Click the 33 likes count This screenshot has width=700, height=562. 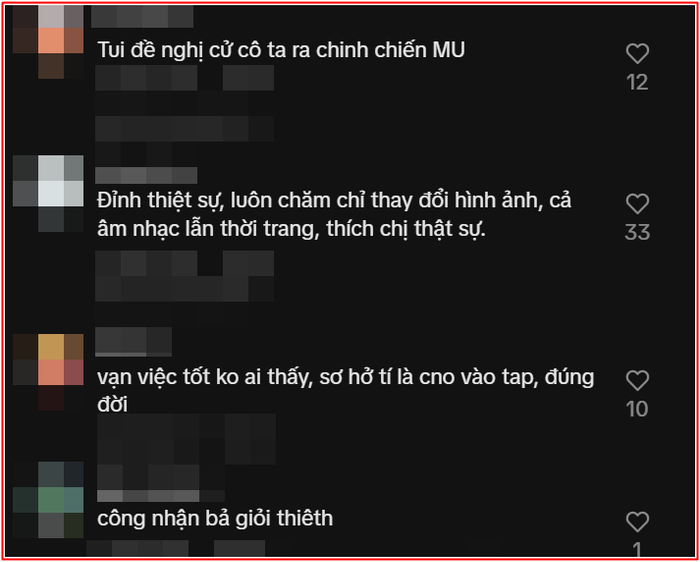(637, 233)
